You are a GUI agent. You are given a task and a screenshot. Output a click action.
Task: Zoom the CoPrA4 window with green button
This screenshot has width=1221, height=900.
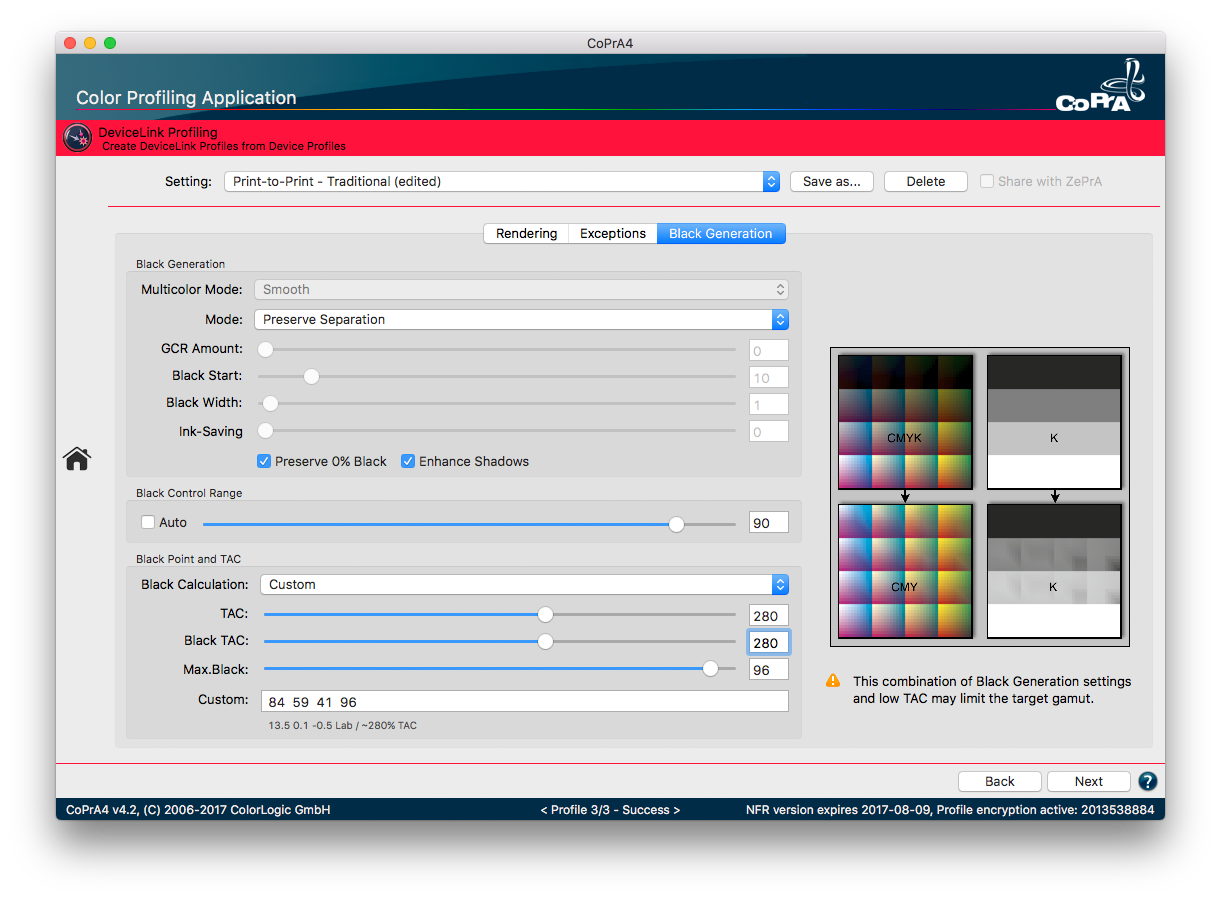pyautogui.click(x=110, y=43)
